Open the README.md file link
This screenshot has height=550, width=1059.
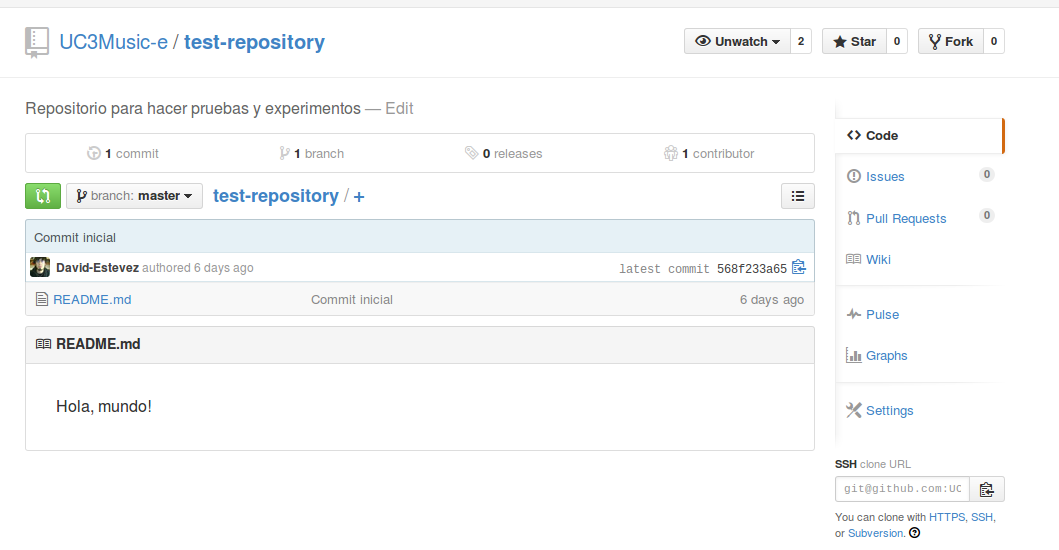[92, 299]
